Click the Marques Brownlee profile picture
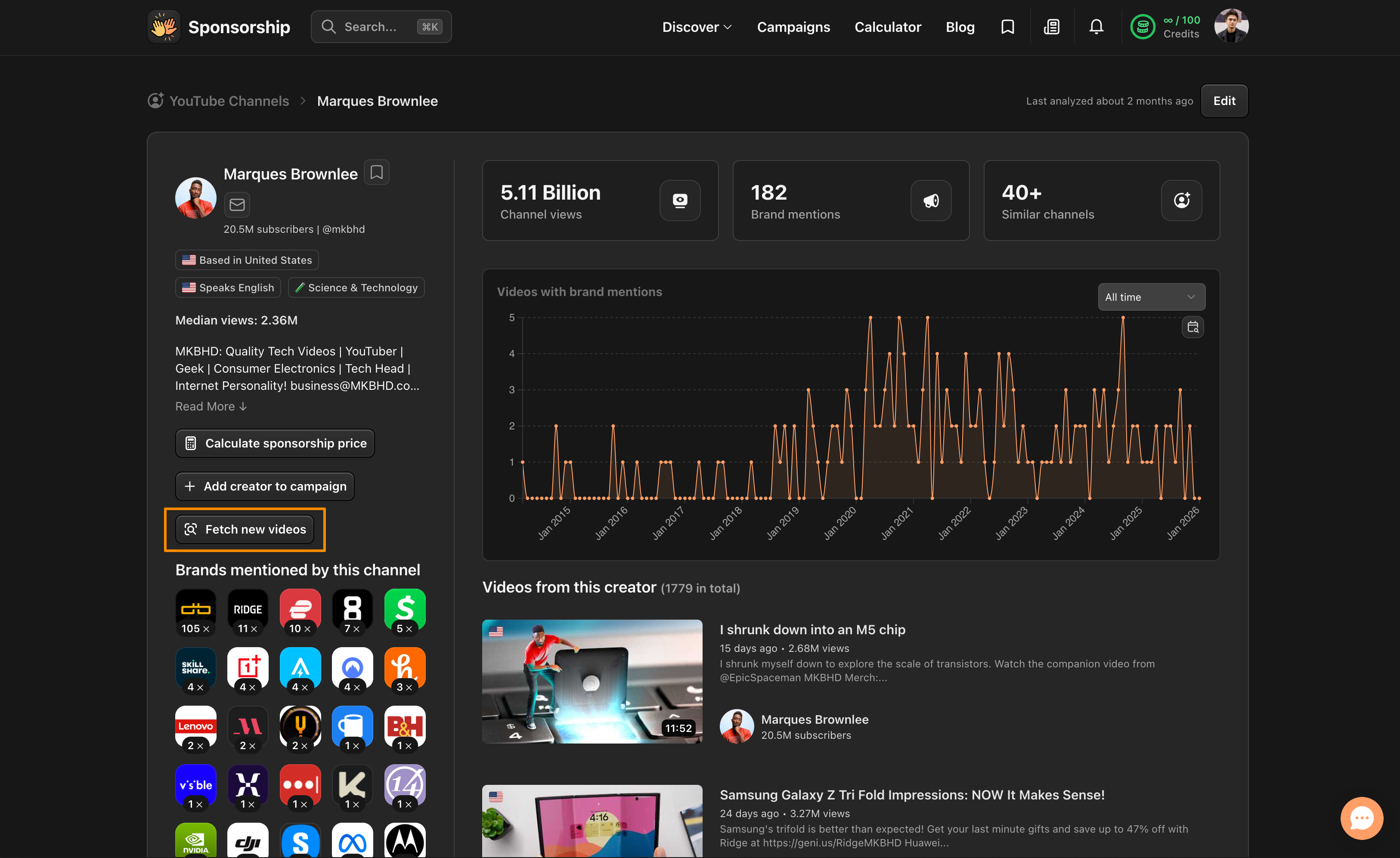 pos(195,198)
